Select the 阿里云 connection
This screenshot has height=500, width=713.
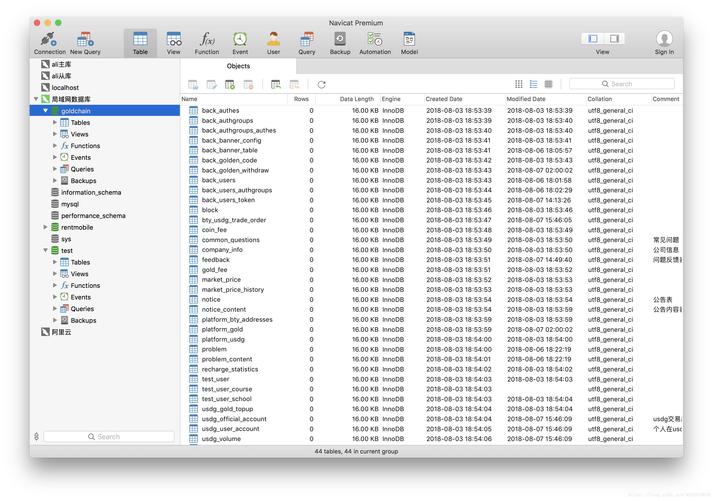click(61, 332)
